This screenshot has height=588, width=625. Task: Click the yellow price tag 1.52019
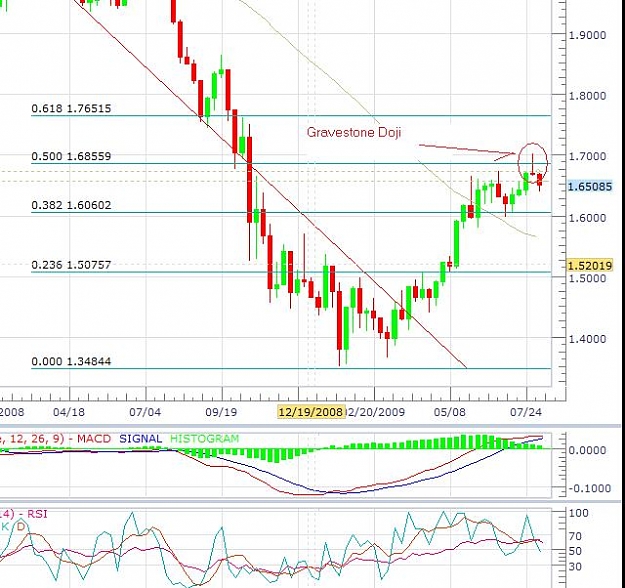[x=590, y=265]
